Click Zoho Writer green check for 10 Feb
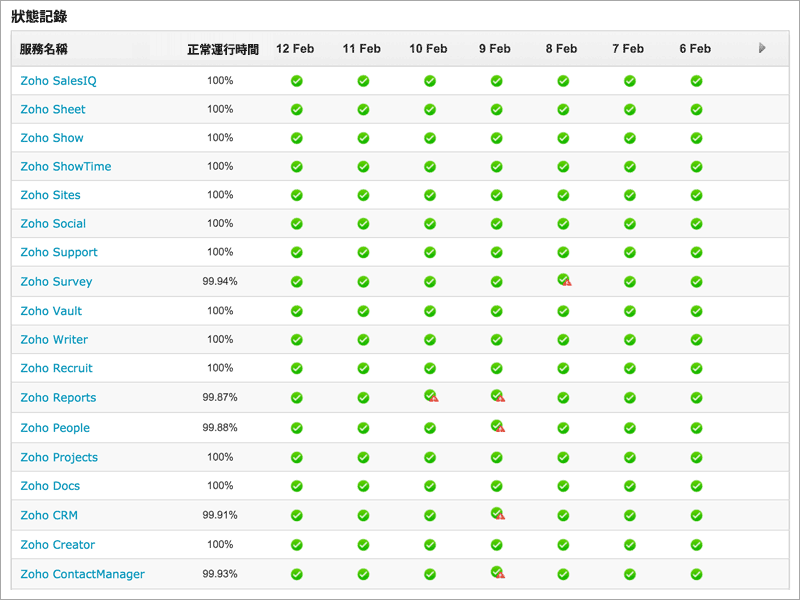Screen dimensions: 800x600 coord(430,340)
